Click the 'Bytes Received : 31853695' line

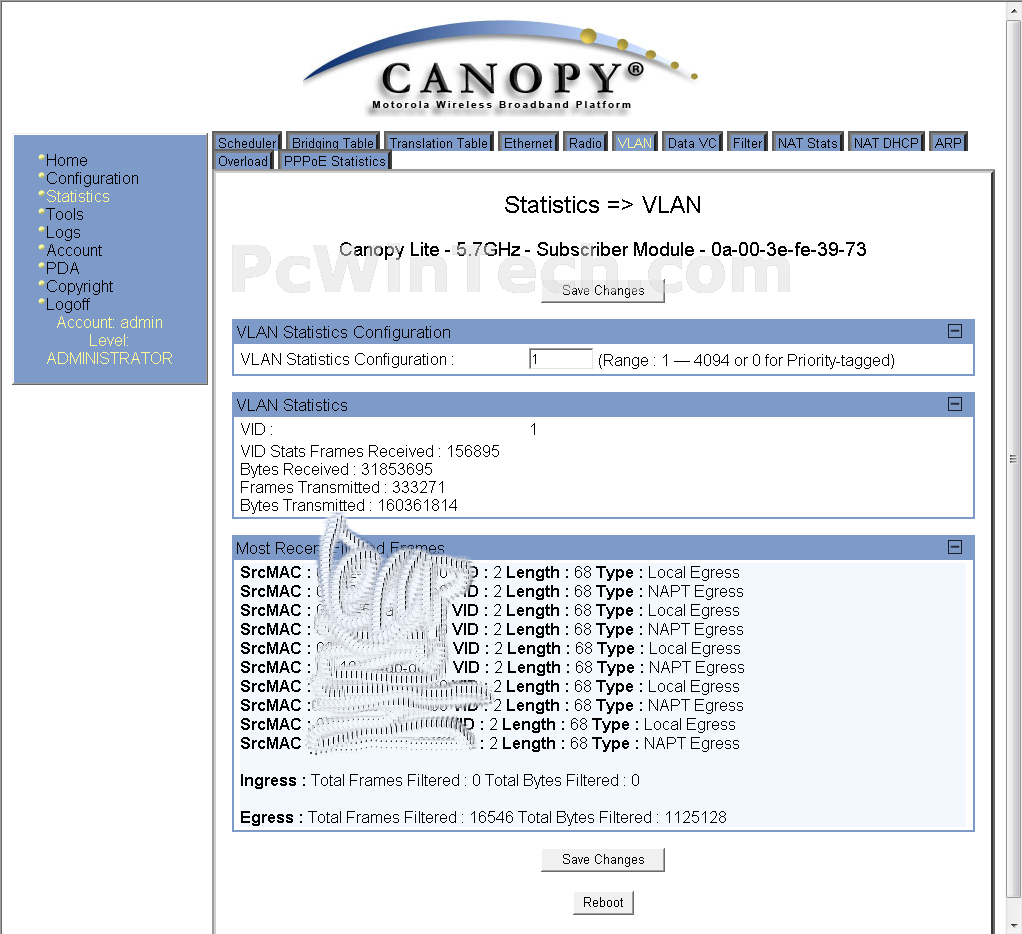click(x=336, y=469)
